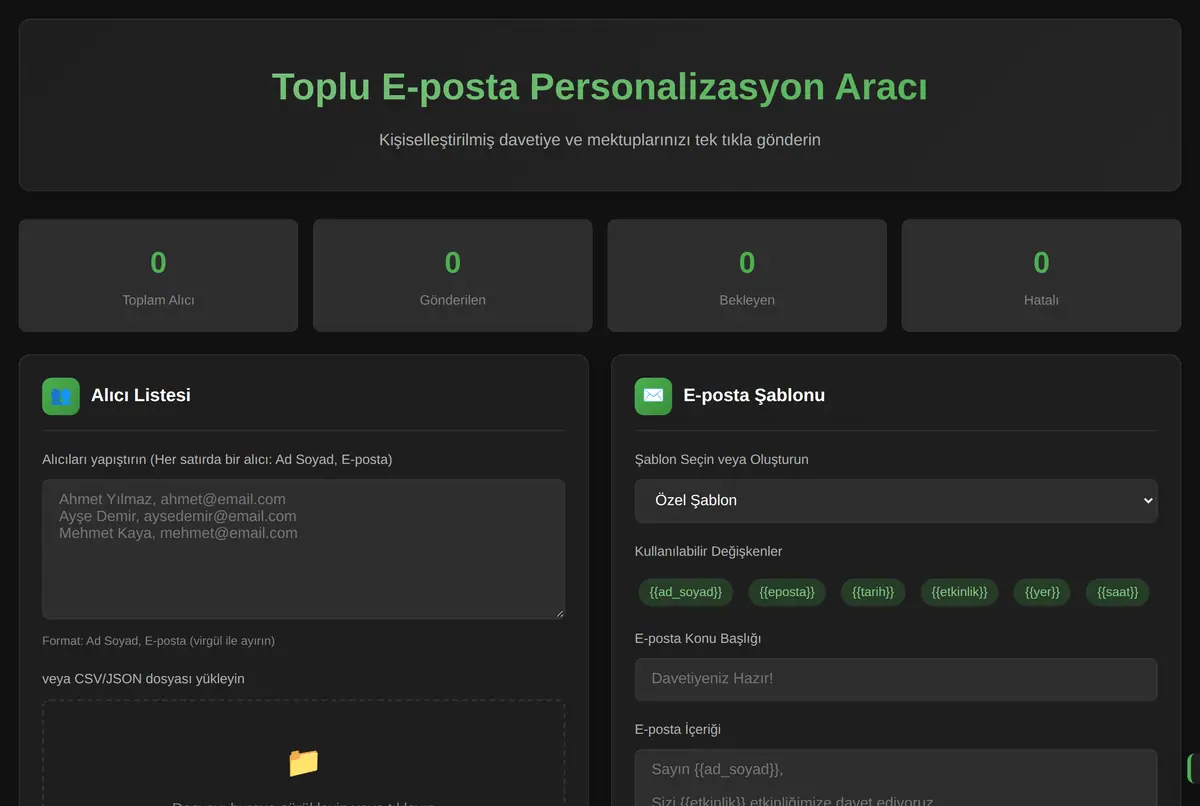
Task: Click the Alıcı Listesi heading
Action: 141,395
